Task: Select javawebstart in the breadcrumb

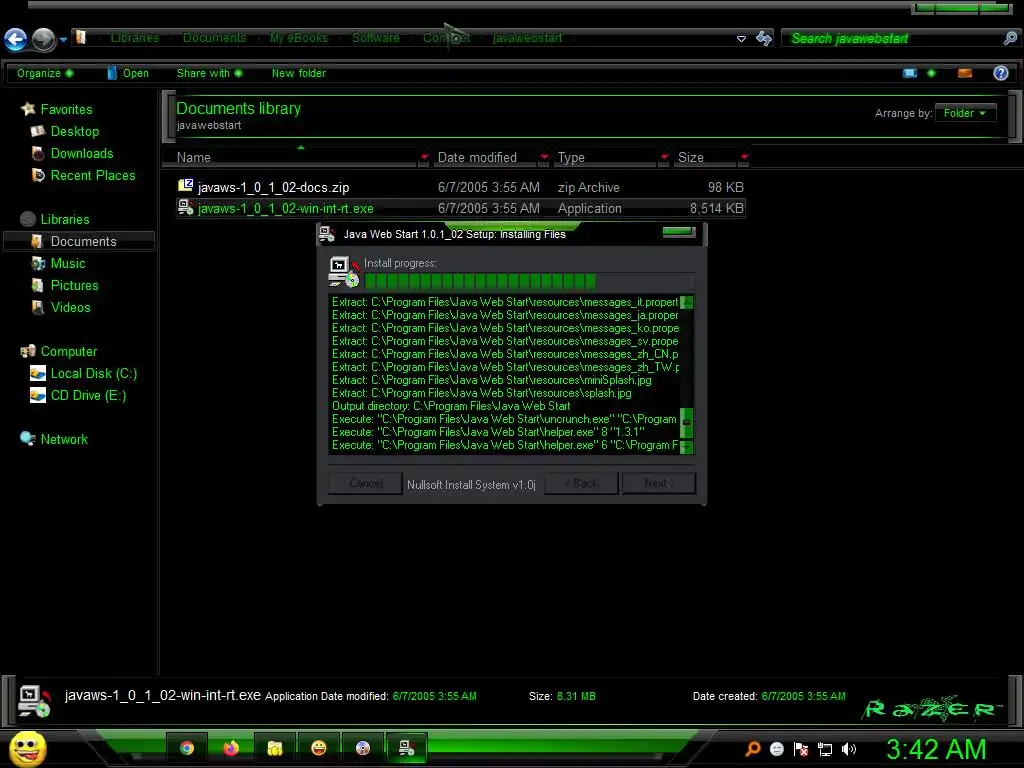Action: tap(527, 38)
